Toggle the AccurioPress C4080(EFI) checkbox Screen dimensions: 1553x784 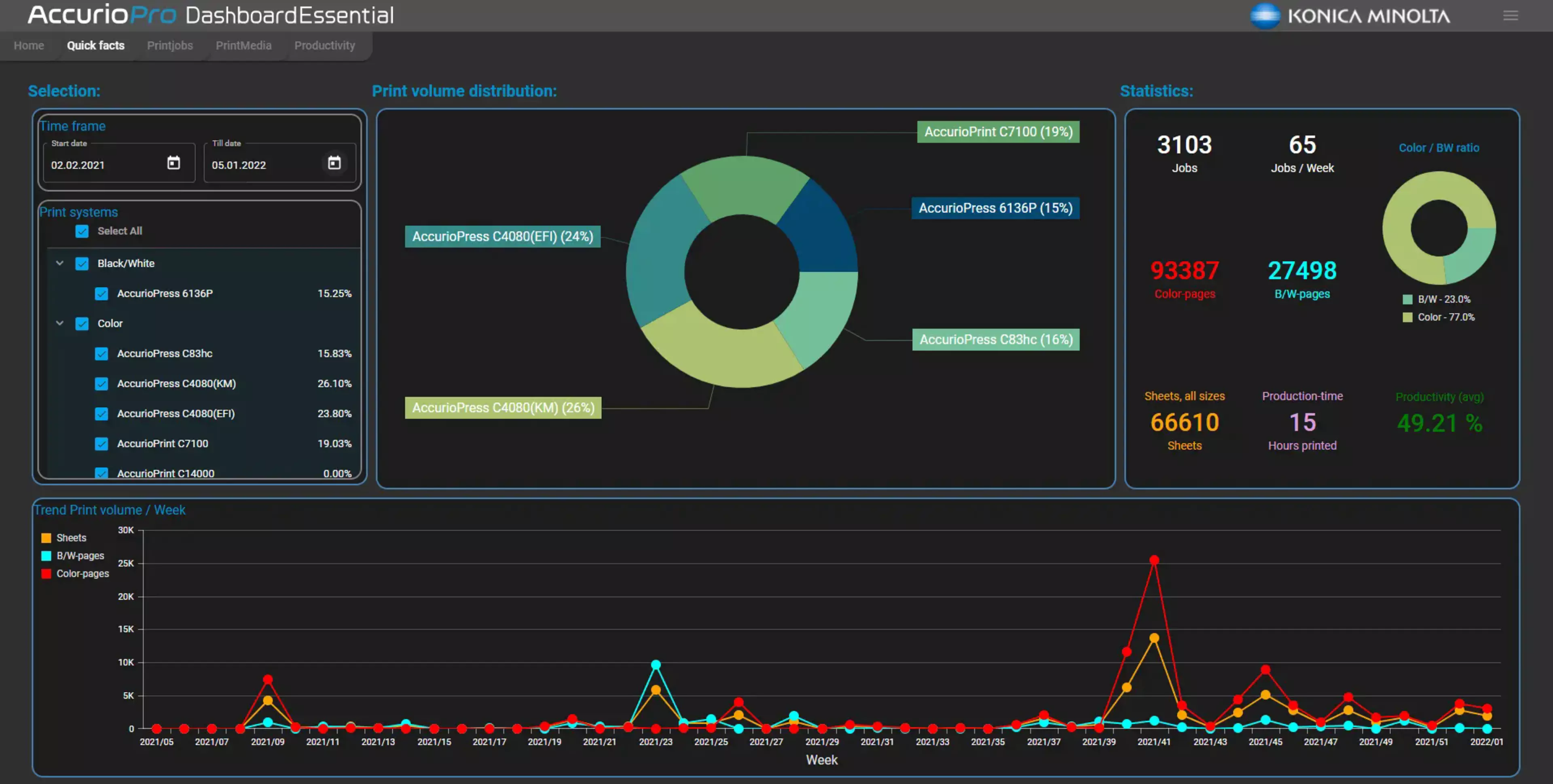click(101, 414)
